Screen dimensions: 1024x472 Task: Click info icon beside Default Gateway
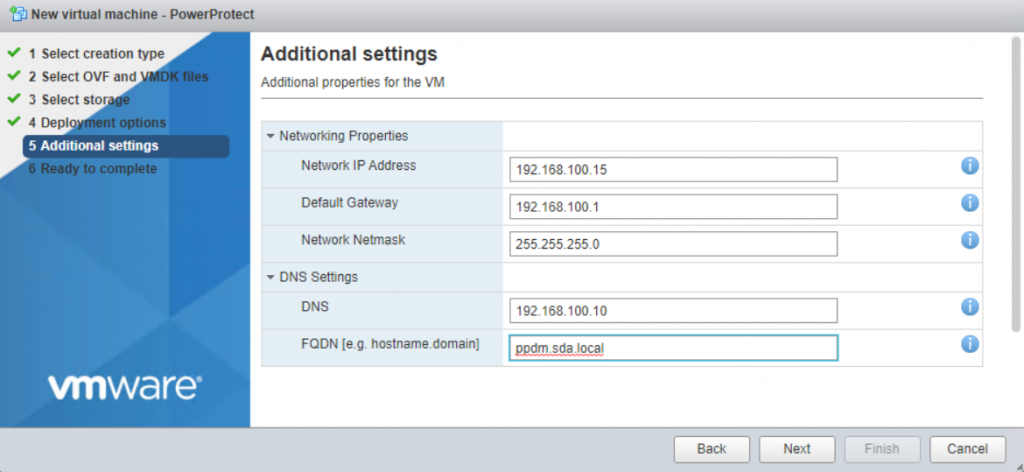tap(969, 203)
